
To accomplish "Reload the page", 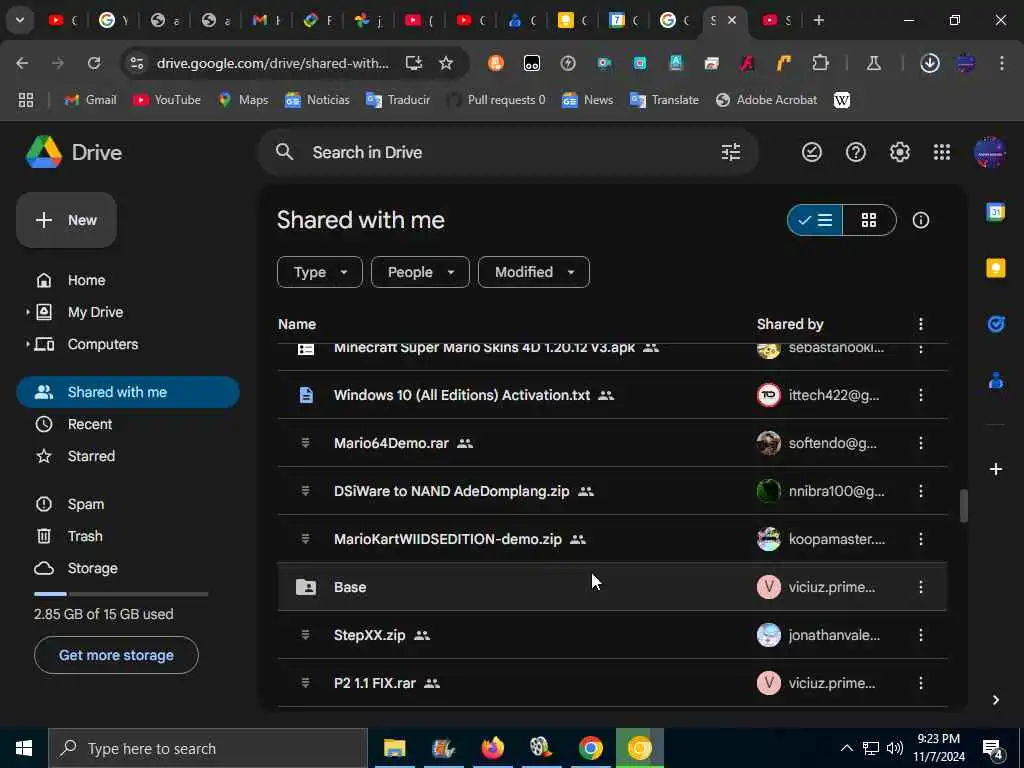I will [94, 63].
